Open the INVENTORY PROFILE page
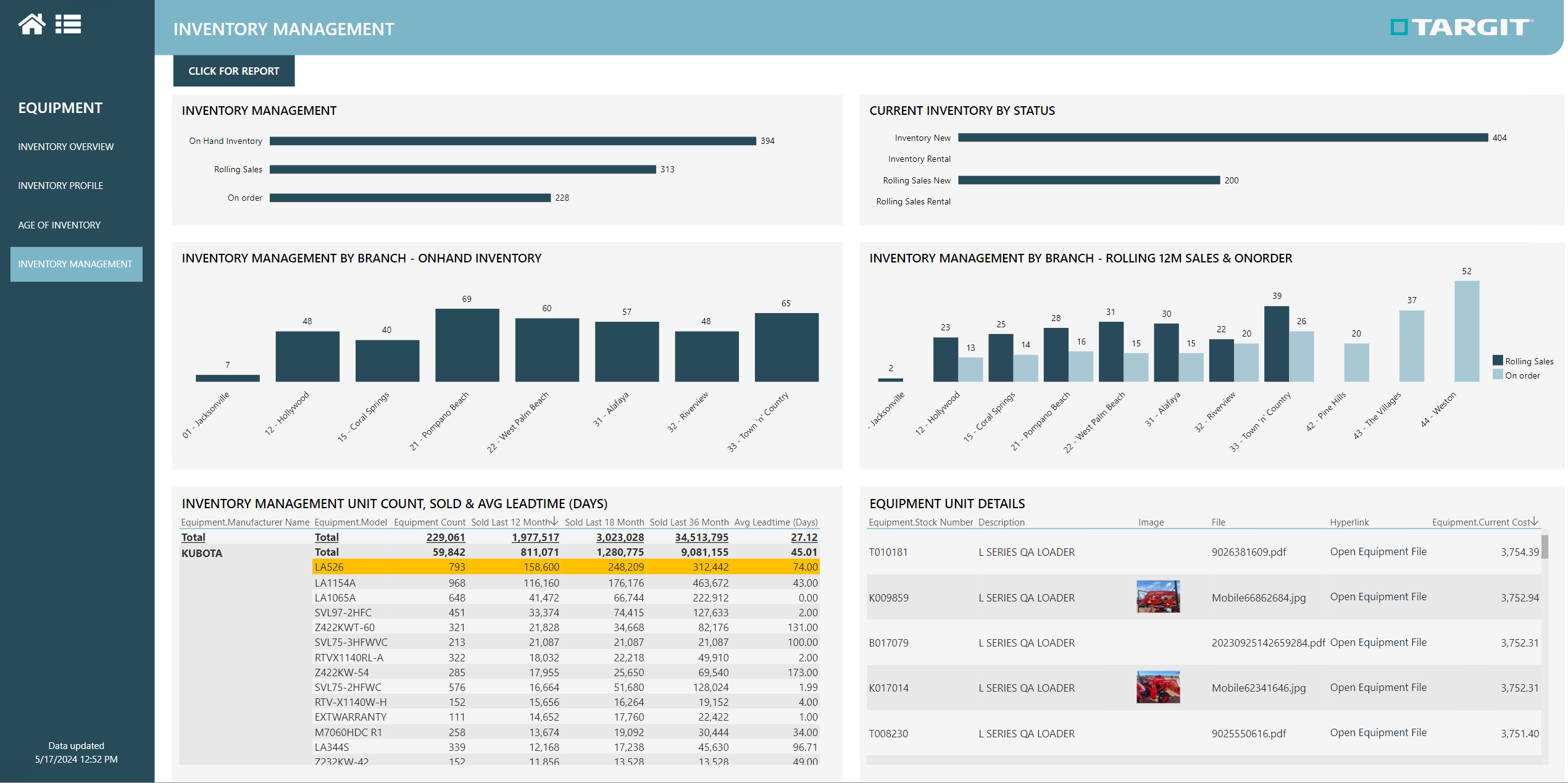Viewport: 1568px width, 783px height. 60,185
